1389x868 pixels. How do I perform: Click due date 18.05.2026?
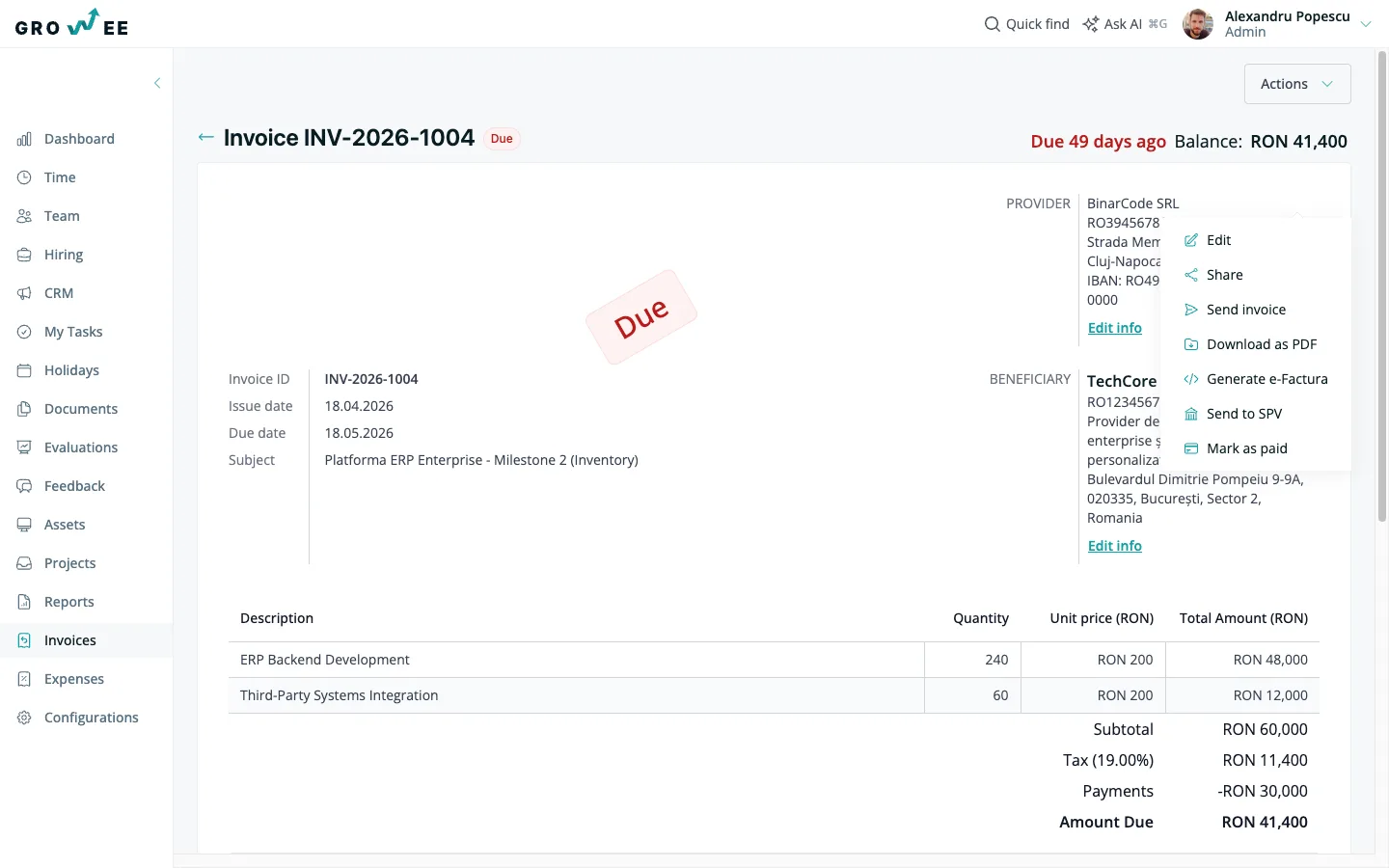[x=359, y=433]
